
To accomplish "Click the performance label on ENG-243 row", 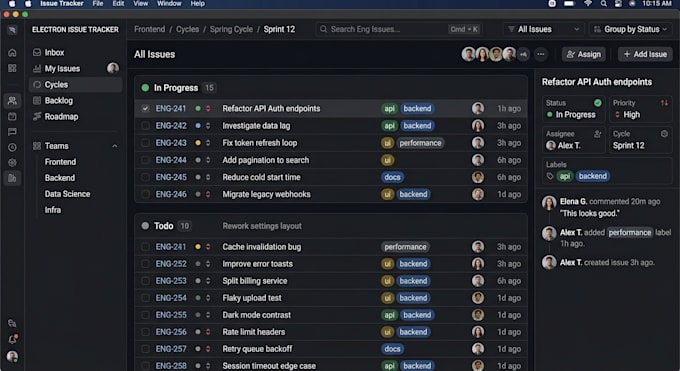I will click(420, 143).
